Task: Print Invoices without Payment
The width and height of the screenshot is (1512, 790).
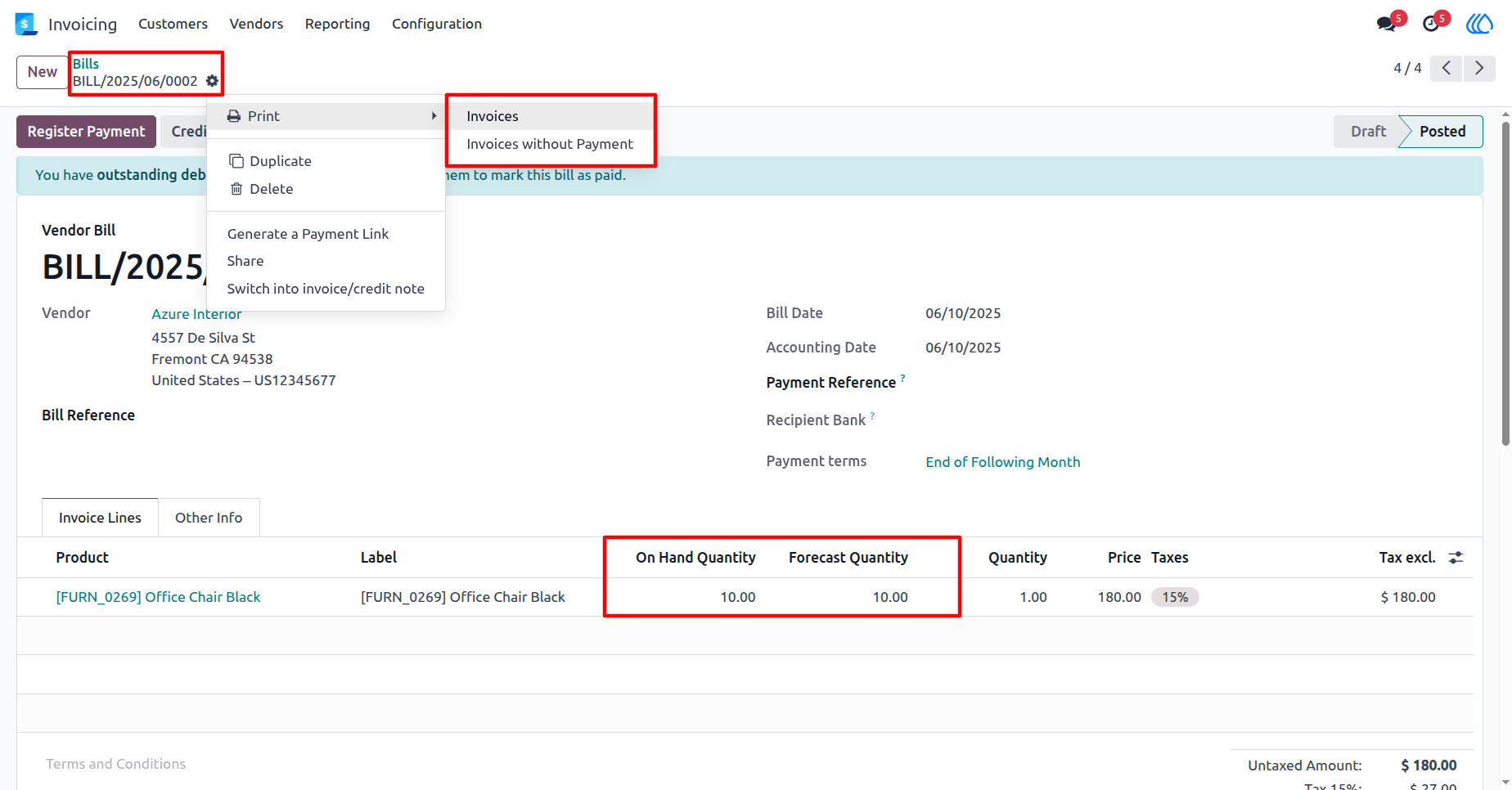Action: tap(551, 144)
